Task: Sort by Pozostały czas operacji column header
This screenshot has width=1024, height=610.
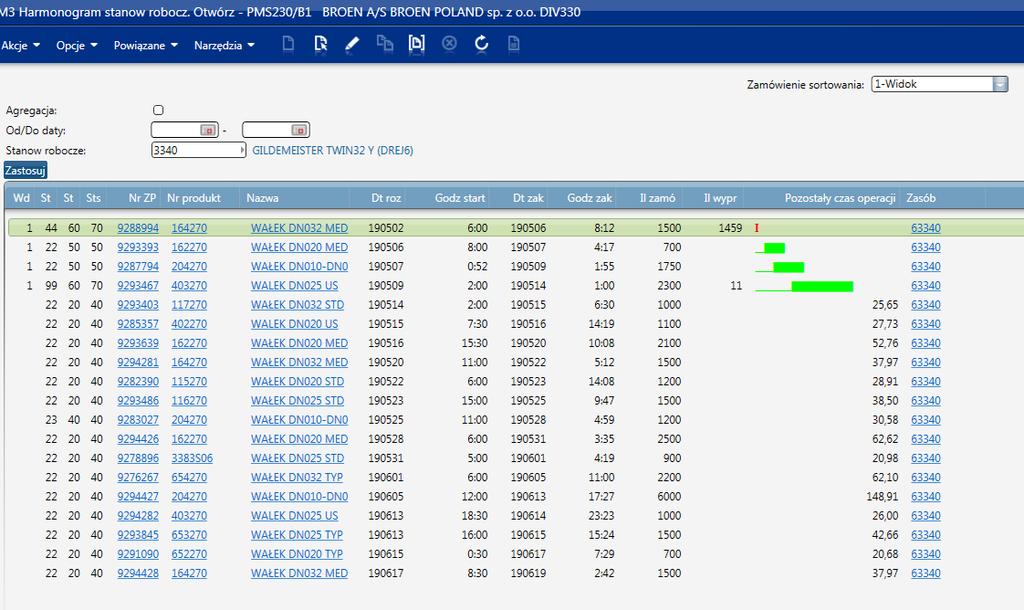Action: tap(840, 198)
